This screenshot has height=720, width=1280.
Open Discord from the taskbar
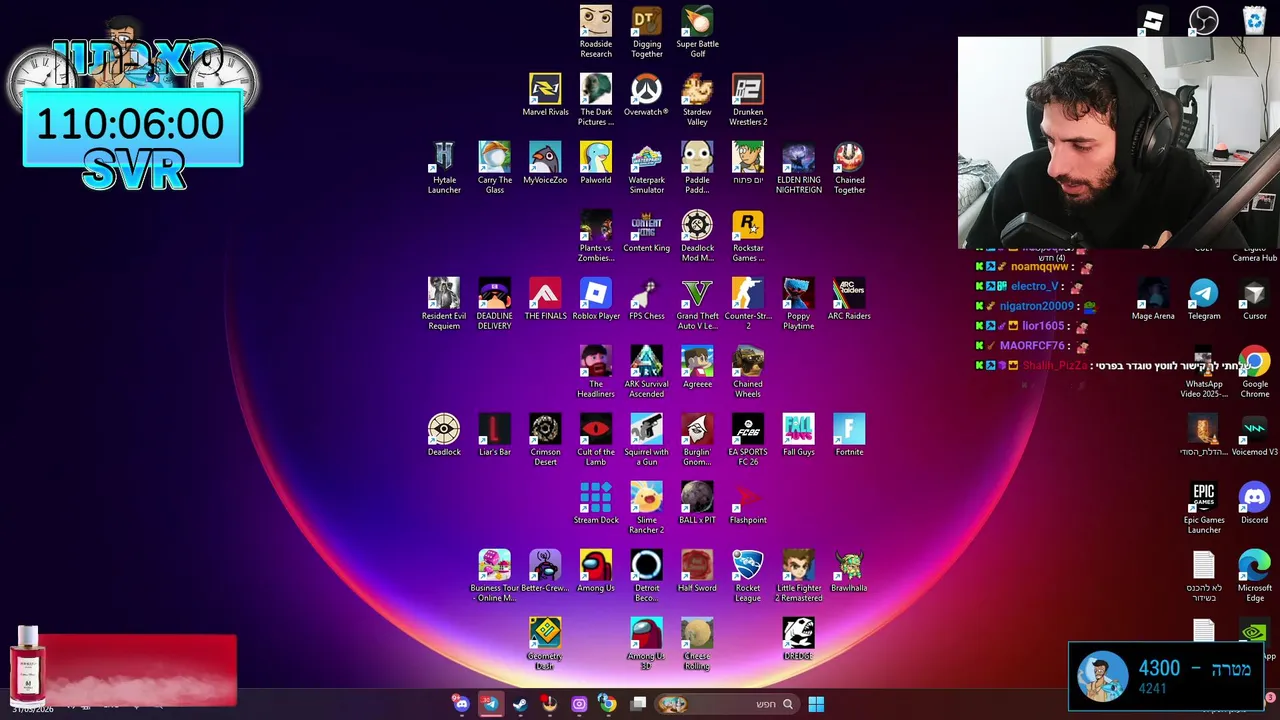pos(461,704)
